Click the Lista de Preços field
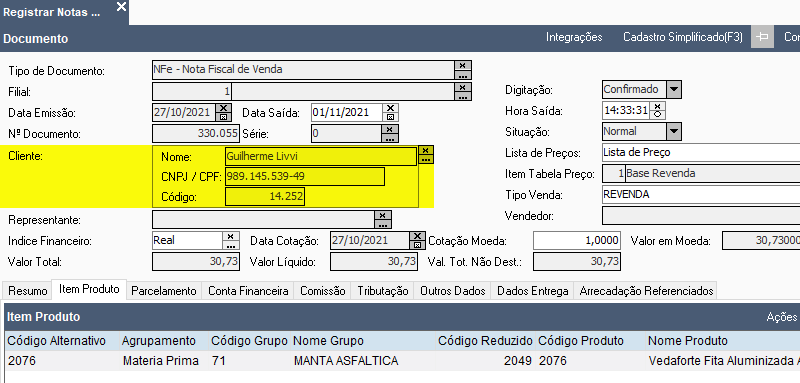 point(701,152)
